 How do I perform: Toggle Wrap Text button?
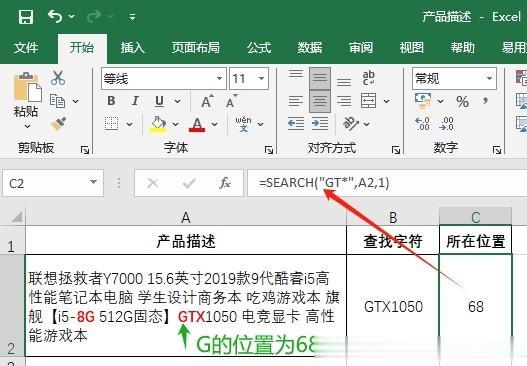(369, 78)
